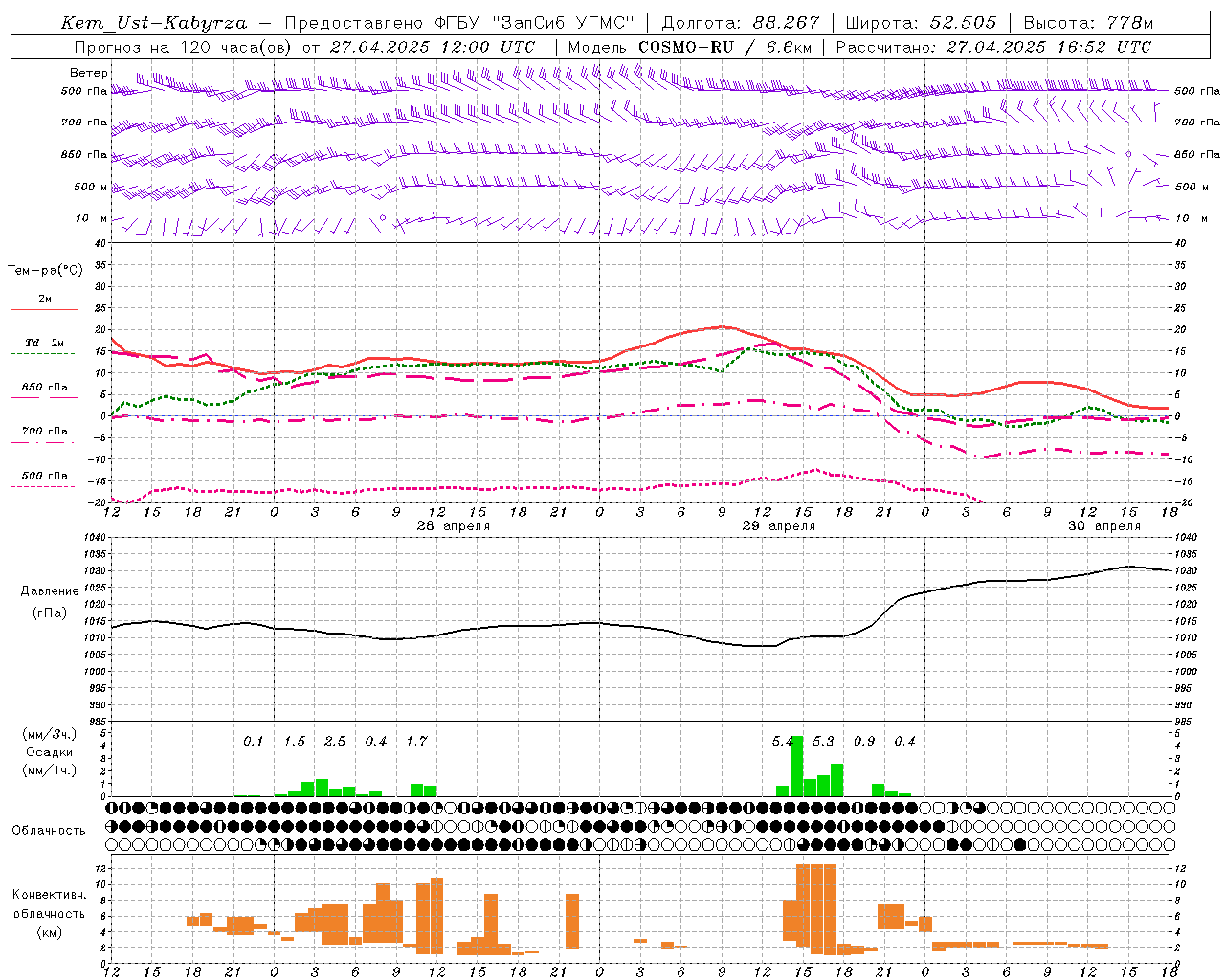Click the 0.1 precipitation value

253,742
